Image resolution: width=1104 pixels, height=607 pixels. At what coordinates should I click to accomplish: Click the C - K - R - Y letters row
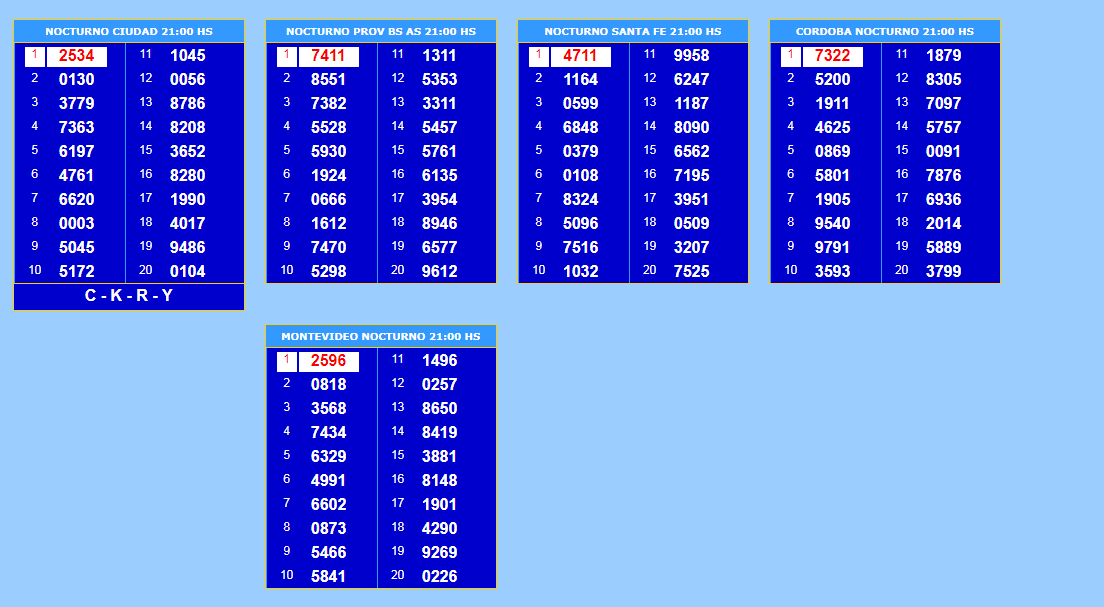pos(129,296)
